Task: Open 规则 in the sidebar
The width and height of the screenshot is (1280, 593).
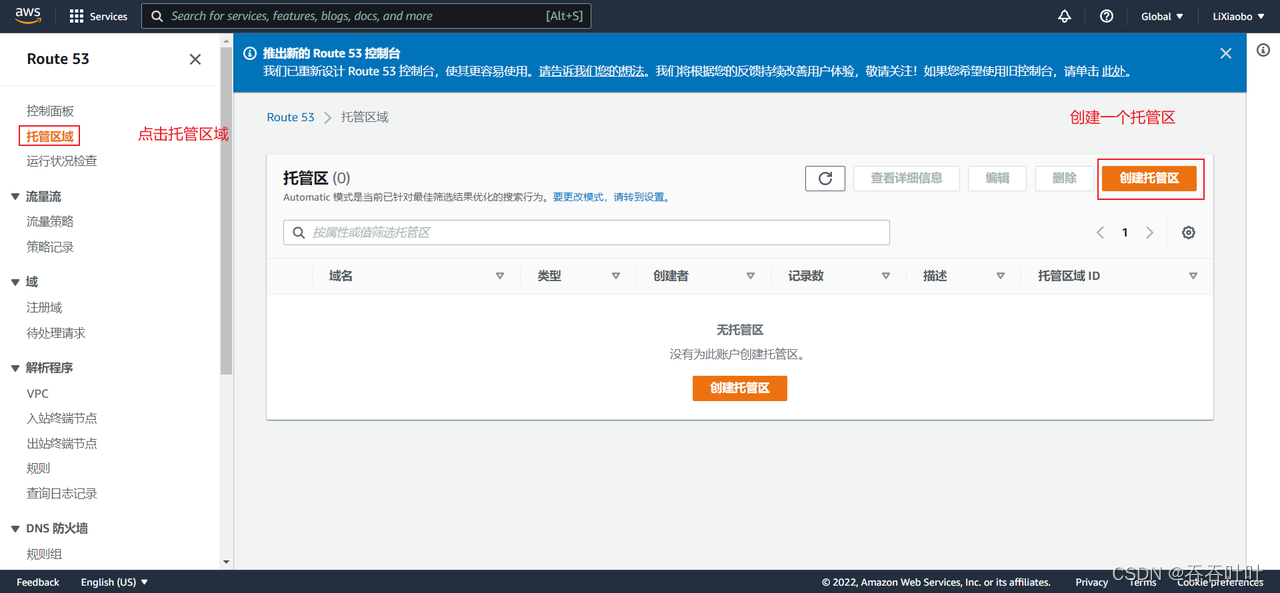Action: coord(38,468)
